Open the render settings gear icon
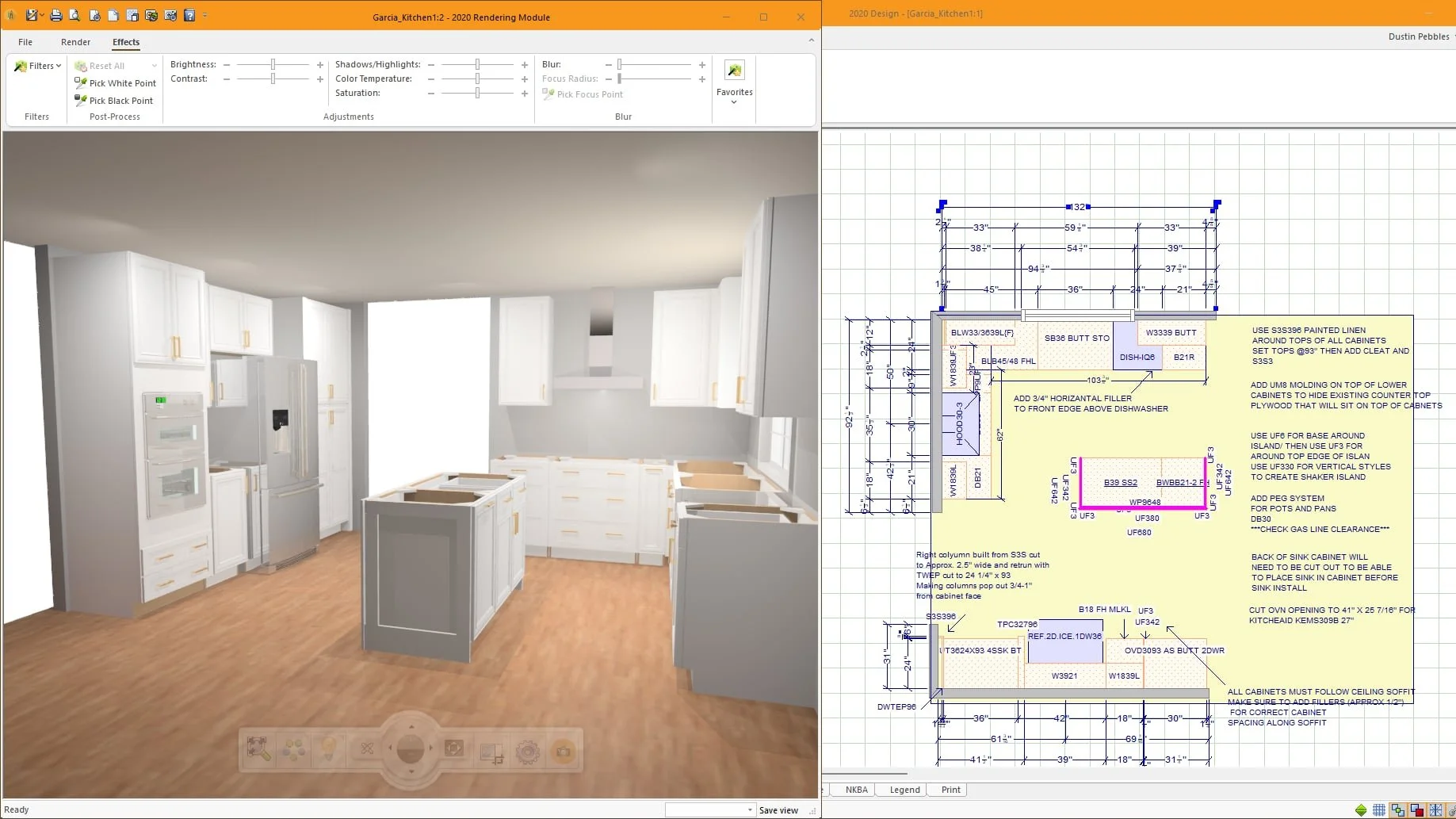Viewport: 1456px width, 819px height. [x=526, y=751]
